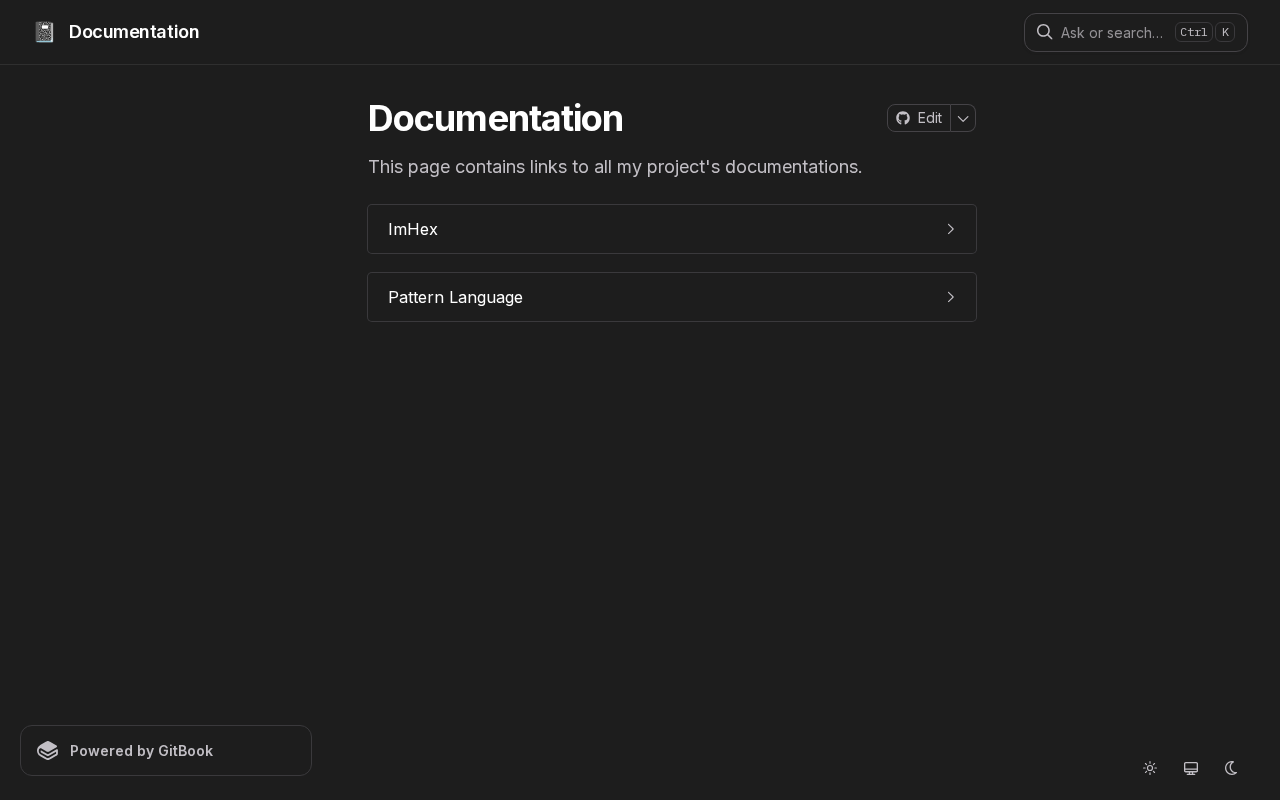Viewport: 1280px width, 800px height.
Task: Open the dropdown arrow beside Edit
Action: point(963,118)
